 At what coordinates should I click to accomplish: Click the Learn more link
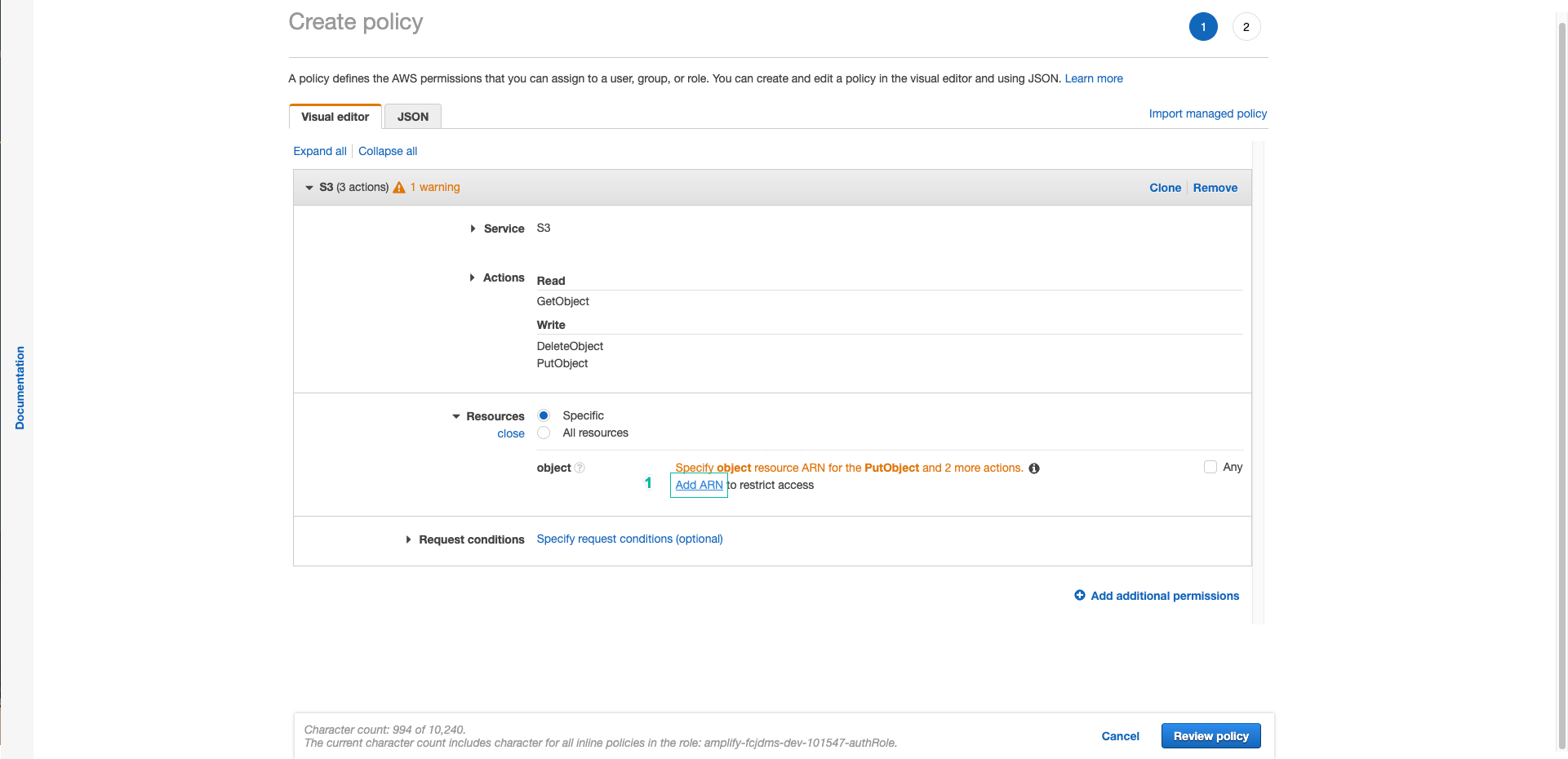pyautogui.click(x=1094, y=78)
